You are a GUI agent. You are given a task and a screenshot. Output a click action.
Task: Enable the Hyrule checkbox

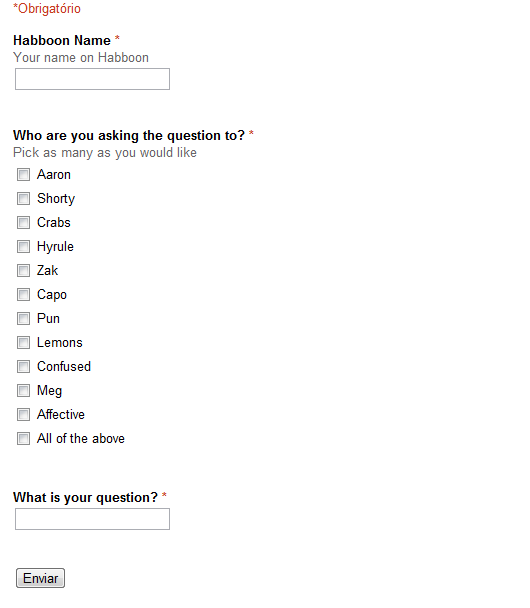tap(23, 247)
